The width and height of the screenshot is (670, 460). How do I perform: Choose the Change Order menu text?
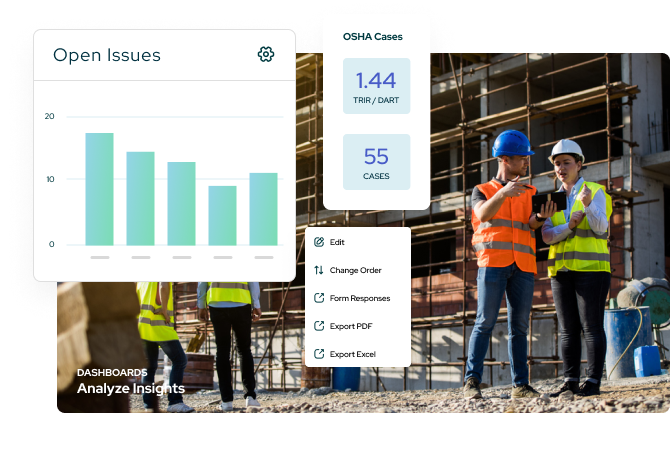tap(356, 270)
